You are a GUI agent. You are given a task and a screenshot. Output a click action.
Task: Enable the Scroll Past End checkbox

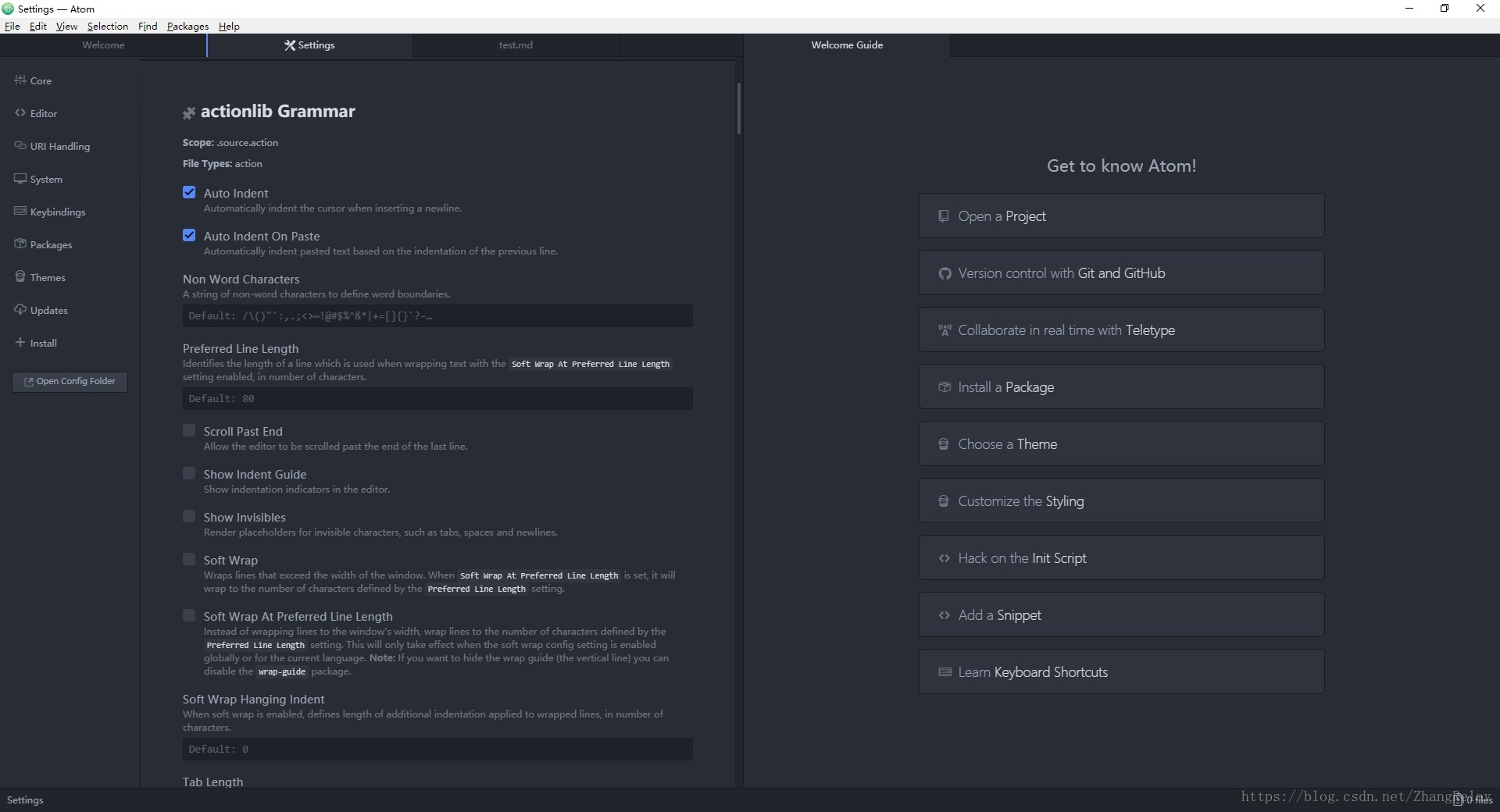[x=189, y=430]
